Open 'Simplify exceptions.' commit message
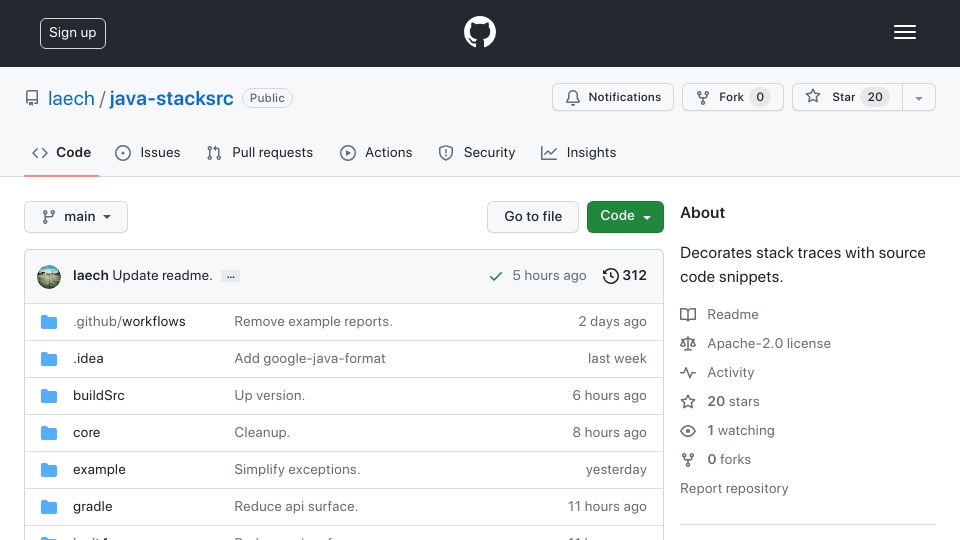This screenshot has height=540, width=960. (297, 470)
